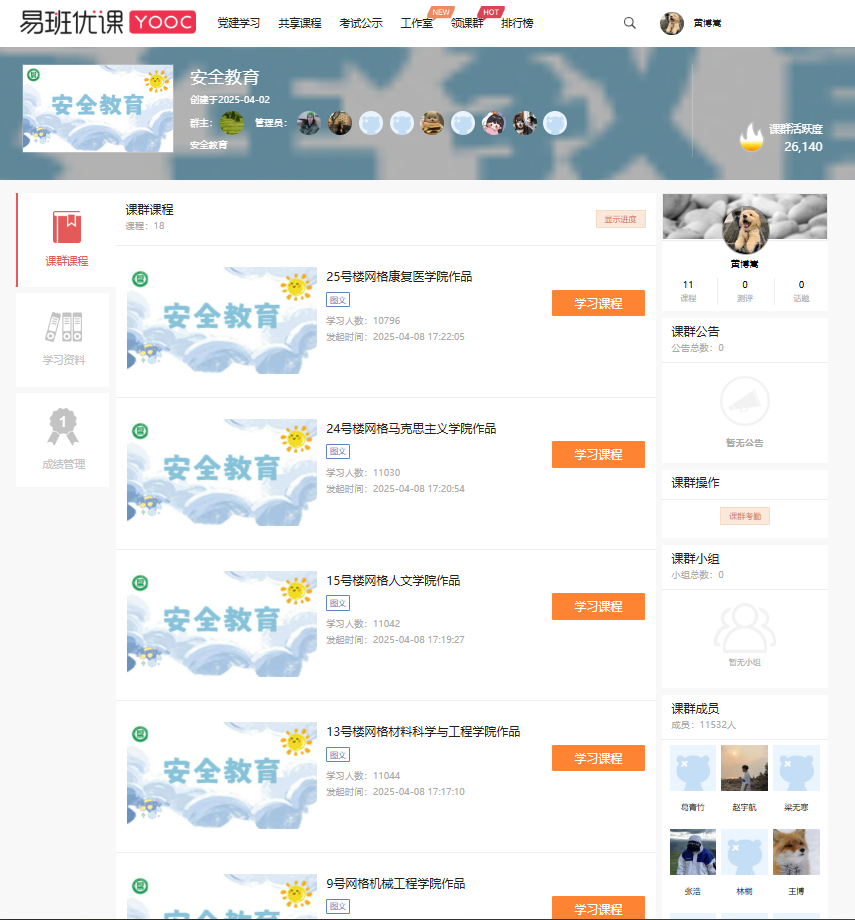This screenshot has height=920, width=855.
Task: Click the 课程: 18 count text
Action: (x=145, y=226)
